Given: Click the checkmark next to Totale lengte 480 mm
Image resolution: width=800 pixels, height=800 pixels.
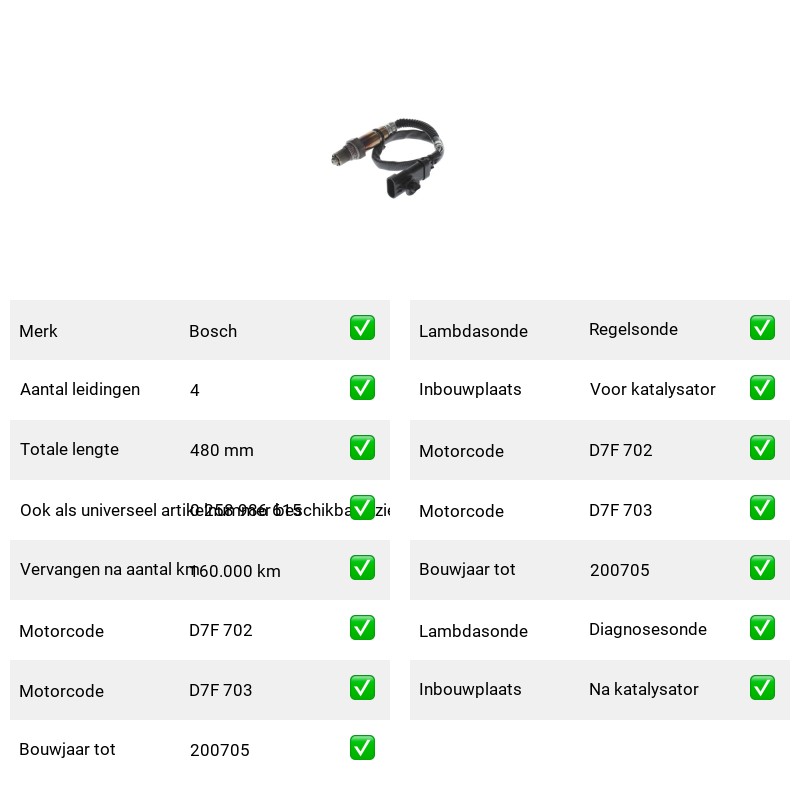Looking at the screenshot, I should pos(362,447).
